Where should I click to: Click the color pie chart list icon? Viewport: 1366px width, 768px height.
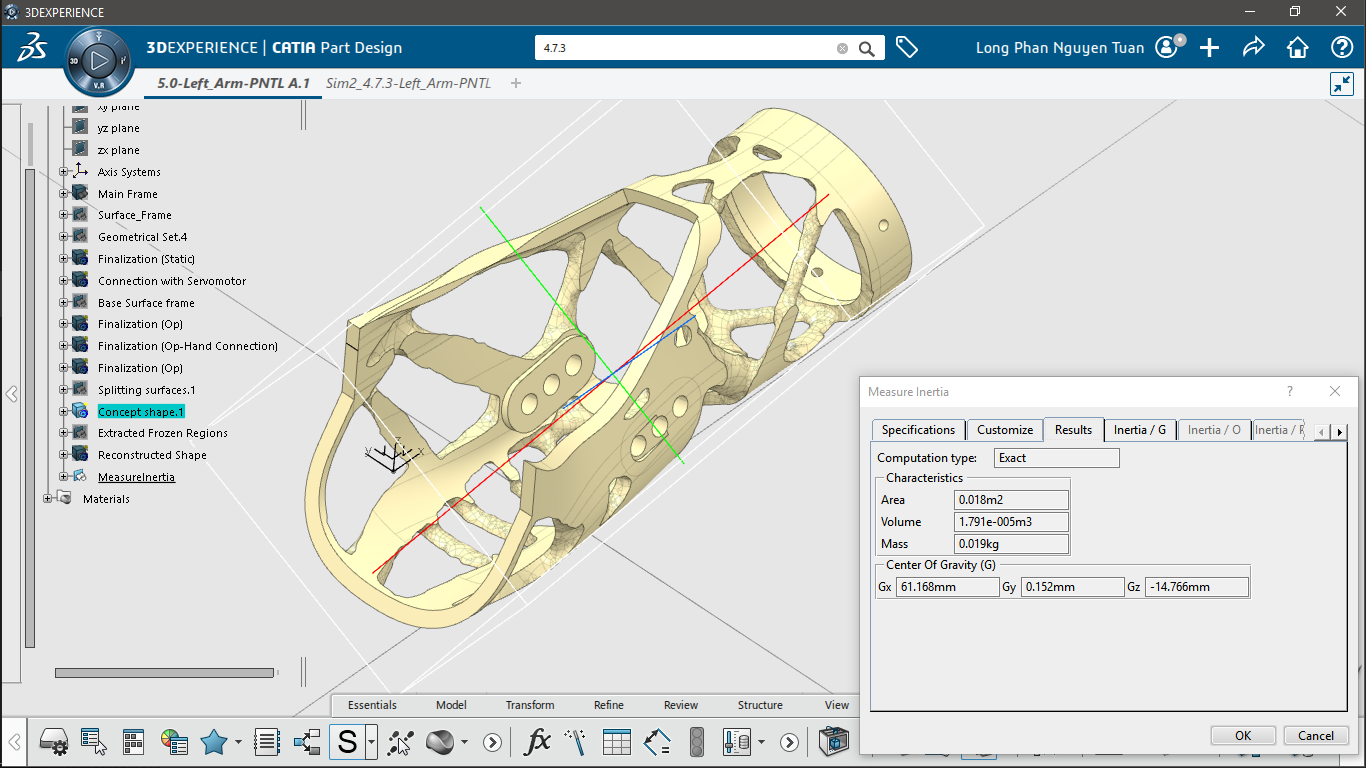[174, 742]
